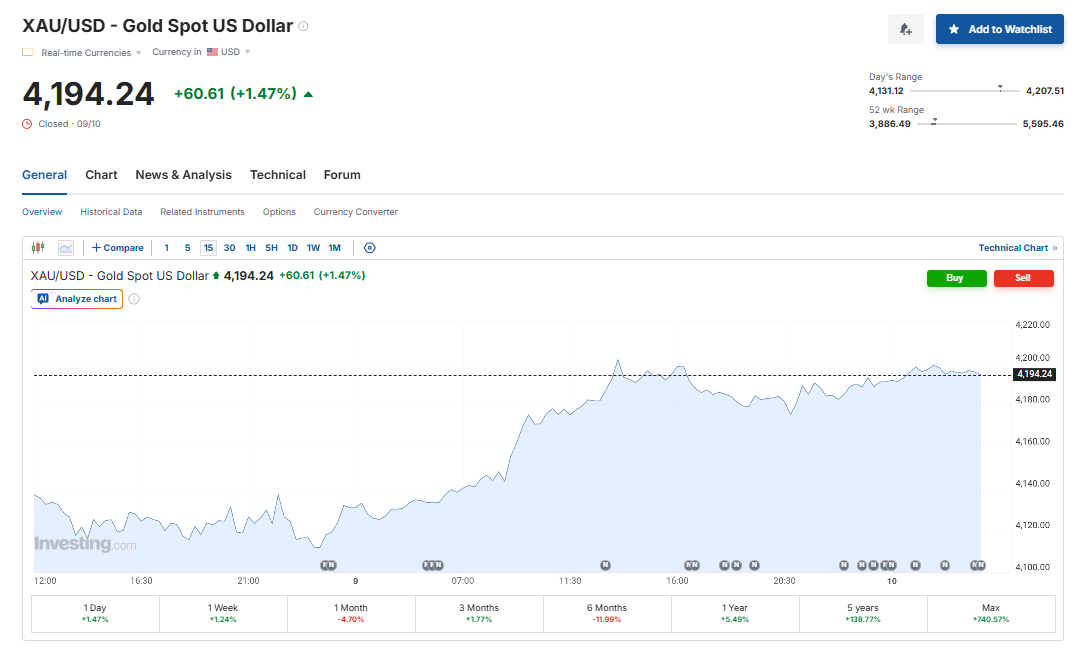The width and height of the screenshot is (1080, 651).
Task: Select the 30 minute interval
Action: (x=229, y=248)
